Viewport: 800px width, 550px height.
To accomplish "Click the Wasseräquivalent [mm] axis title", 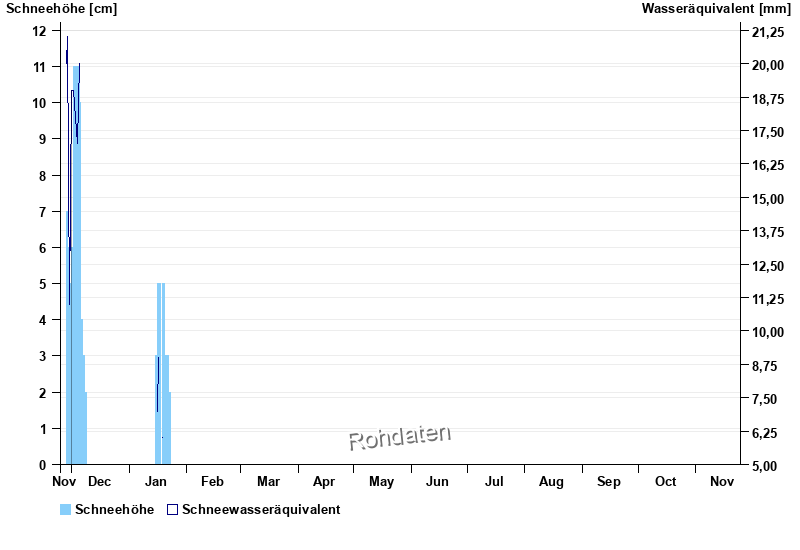I will 715,9.
